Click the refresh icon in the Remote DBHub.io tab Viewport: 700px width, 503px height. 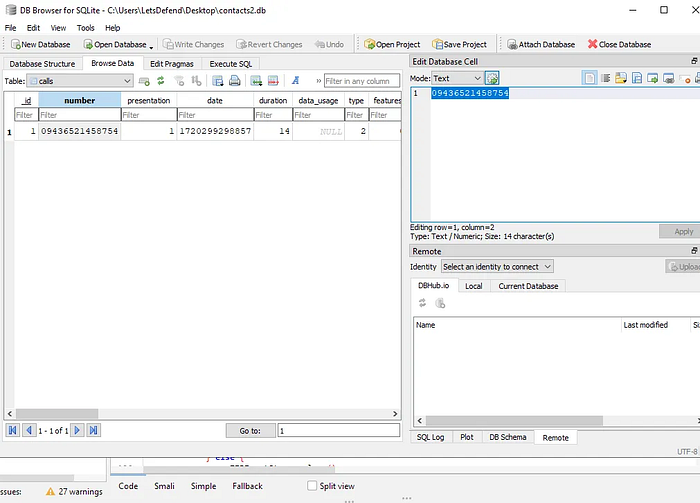[x=422, y=303]
